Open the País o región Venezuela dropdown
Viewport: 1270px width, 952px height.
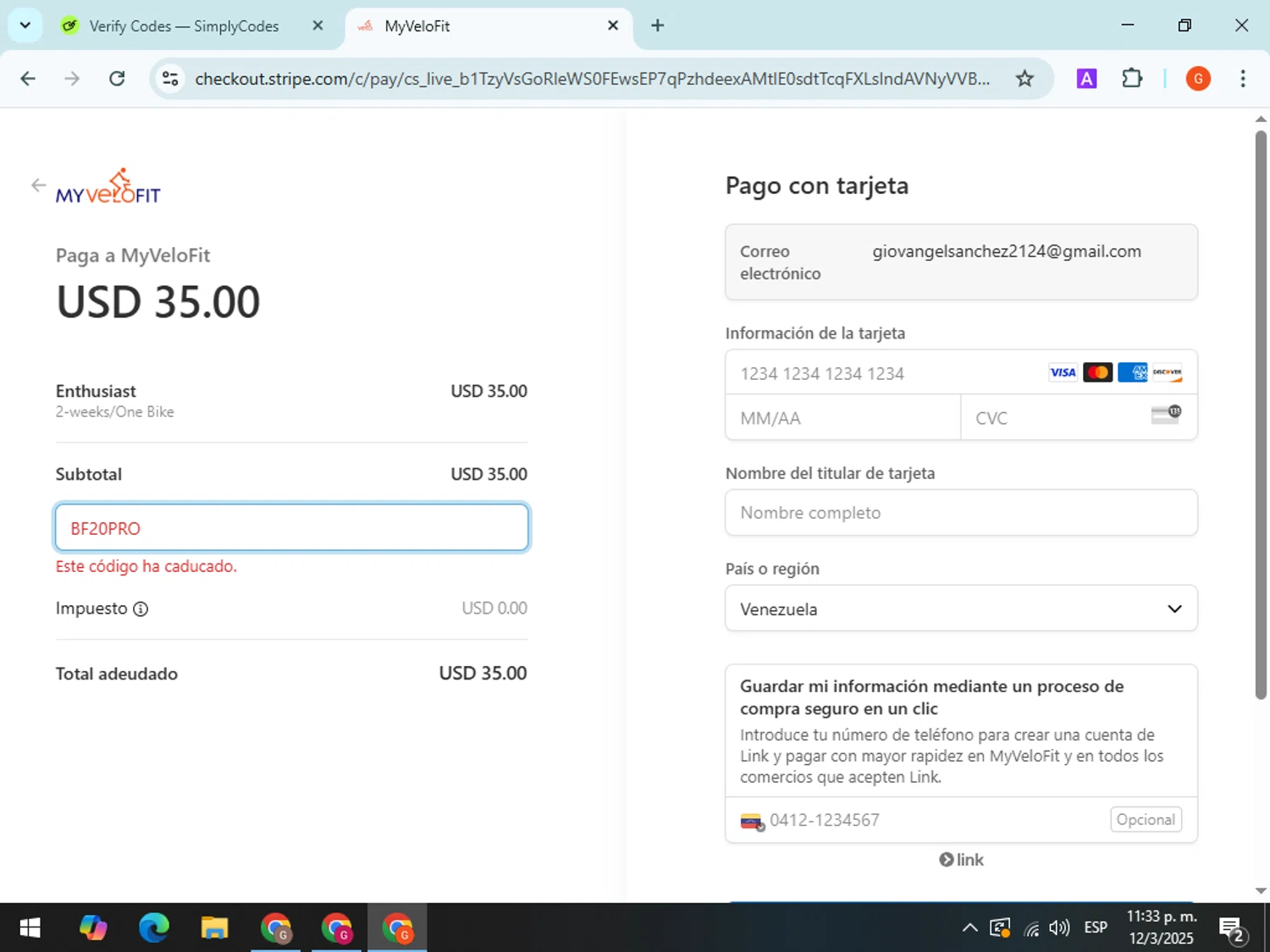[961, 608]
